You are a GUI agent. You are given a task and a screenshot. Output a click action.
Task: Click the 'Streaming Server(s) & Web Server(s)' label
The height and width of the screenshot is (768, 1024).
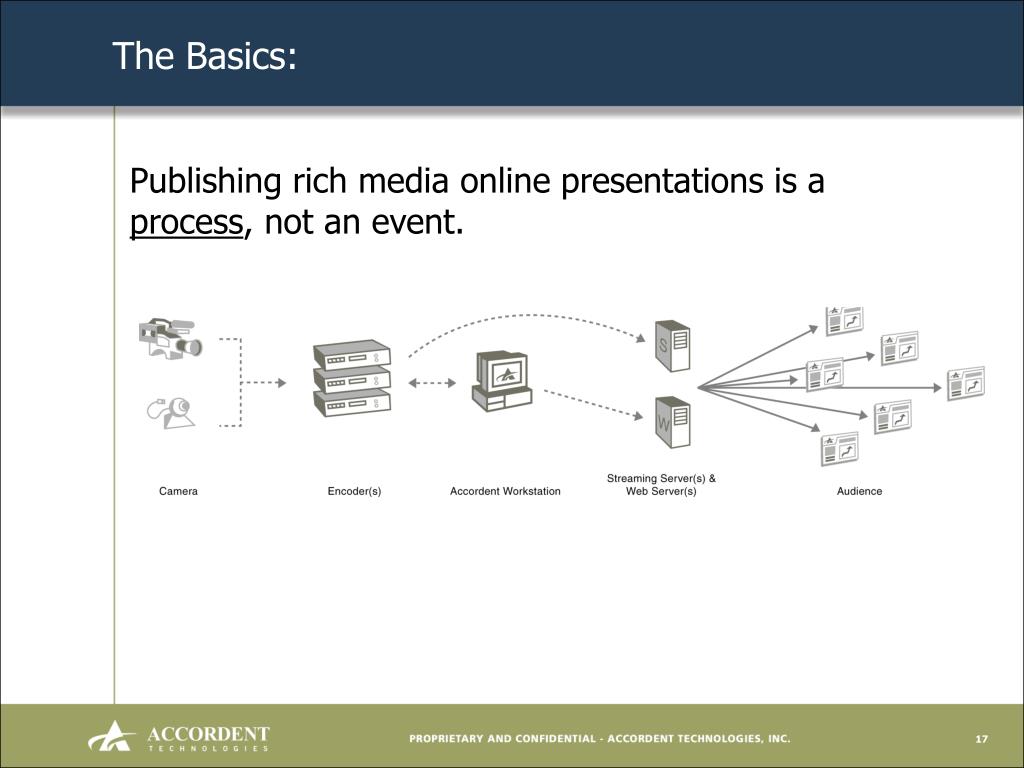click(661, 485)
